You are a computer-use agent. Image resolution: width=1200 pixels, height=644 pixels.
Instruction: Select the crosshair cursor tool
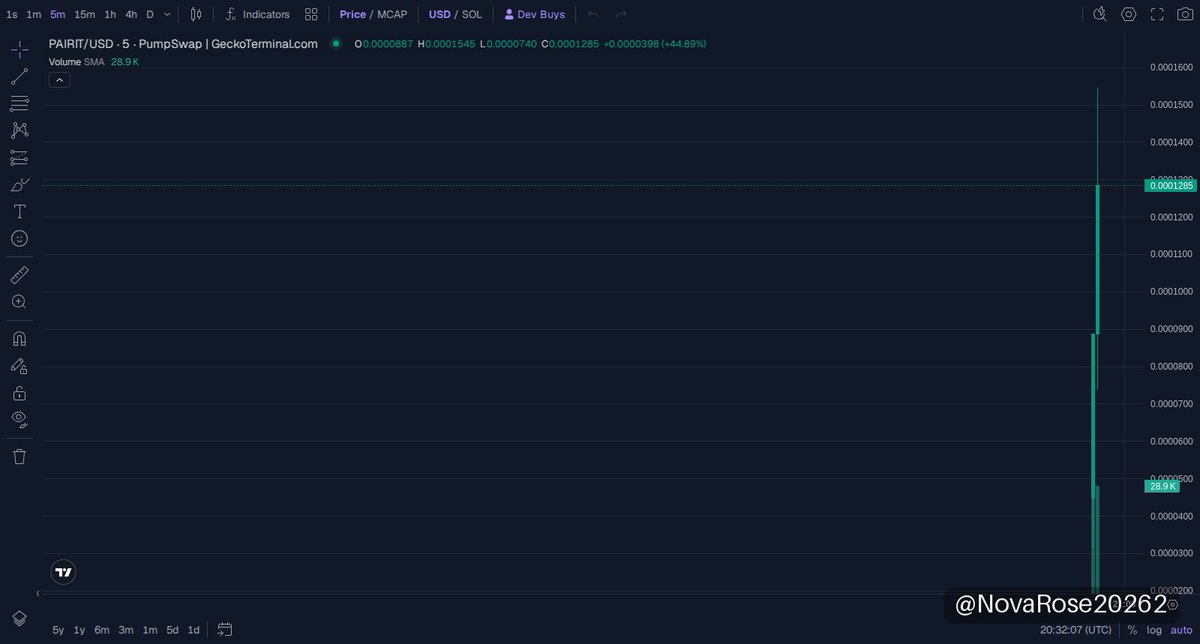(19, 50)
